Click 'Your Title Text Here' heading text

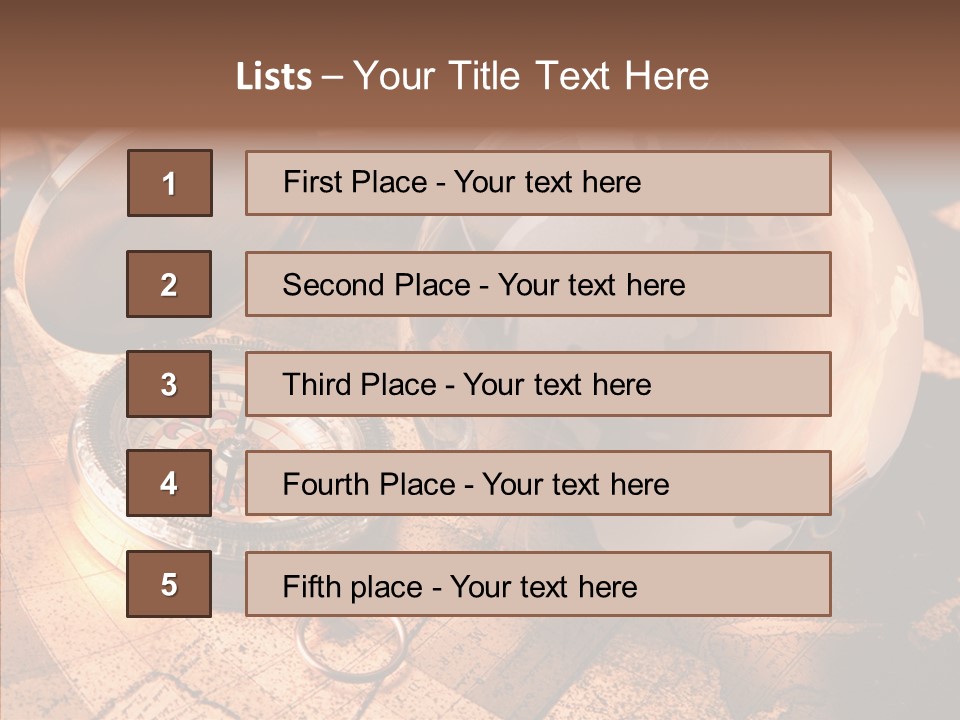531,77
